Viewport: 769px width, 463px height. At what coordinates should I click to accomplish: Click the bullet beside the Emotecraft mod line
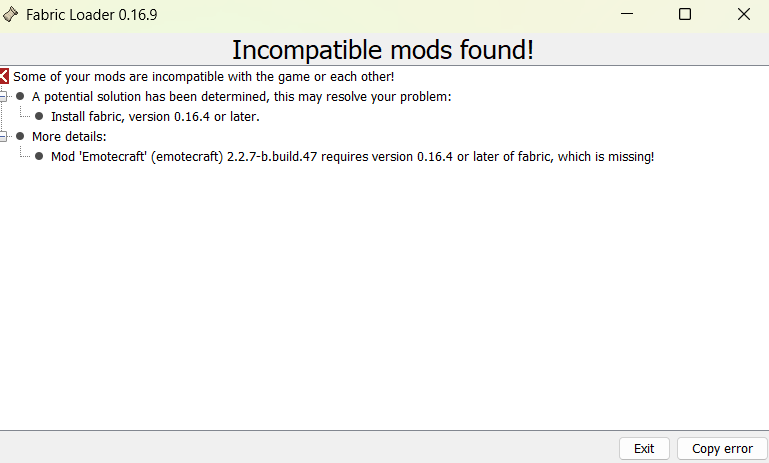click(39, 156)
